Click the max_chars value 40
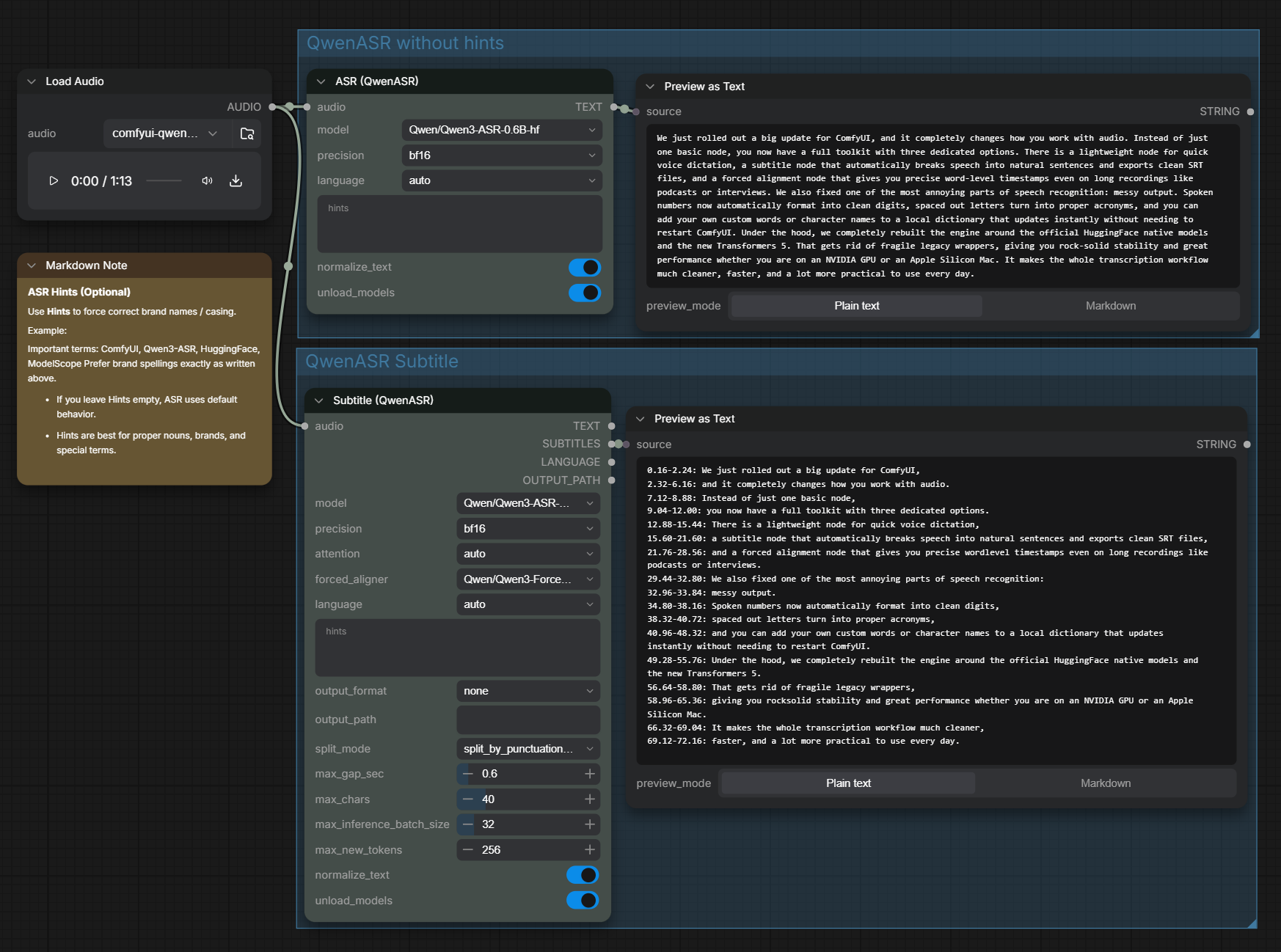The height and width of the screenshot is (952, 1281). click(x=489, y=799)
